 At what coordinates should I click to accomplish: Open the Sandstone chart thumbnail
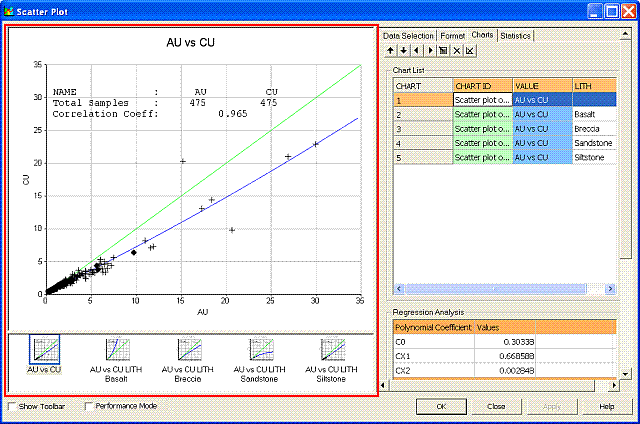coord(261,355)
